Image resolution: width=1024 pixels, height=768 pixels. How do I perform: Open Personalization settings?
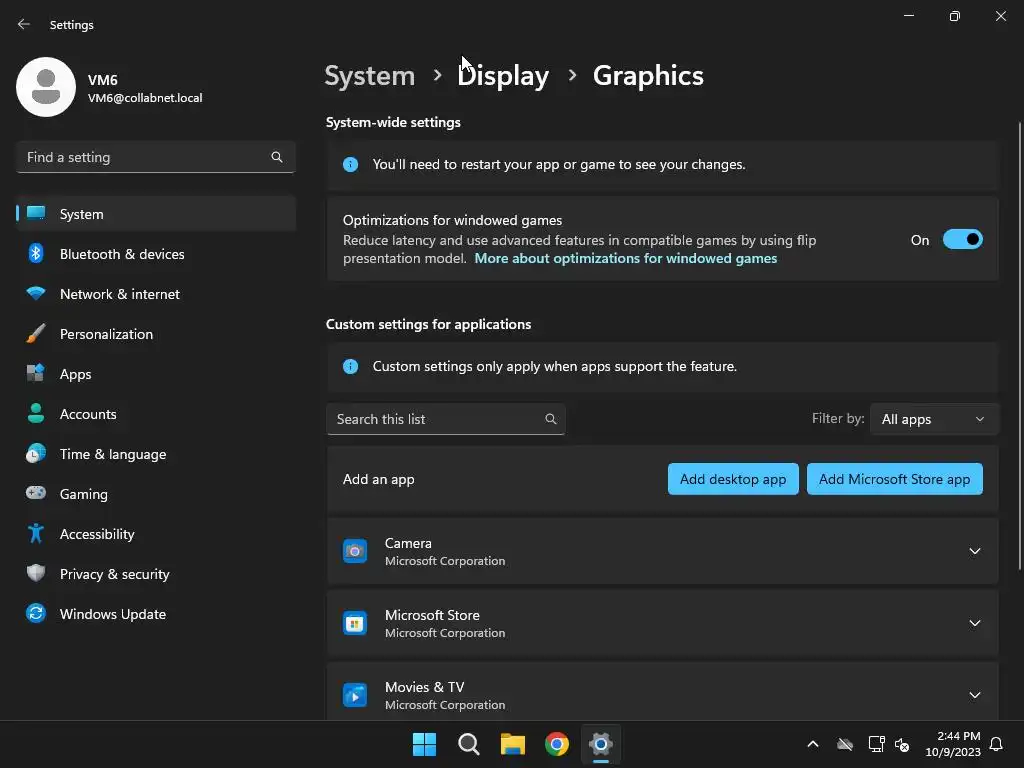tap(156, 334)
